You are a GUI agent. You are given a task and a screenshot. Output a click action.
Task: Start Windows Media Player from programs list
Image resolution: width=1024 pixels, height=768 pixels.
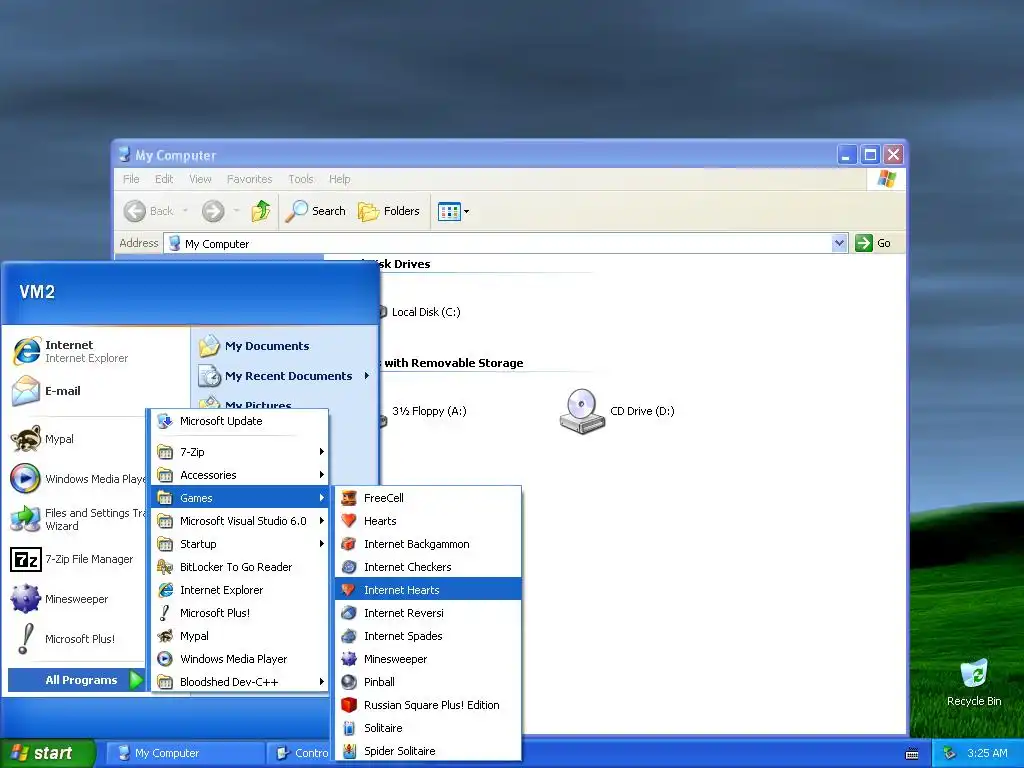point(240,659)
